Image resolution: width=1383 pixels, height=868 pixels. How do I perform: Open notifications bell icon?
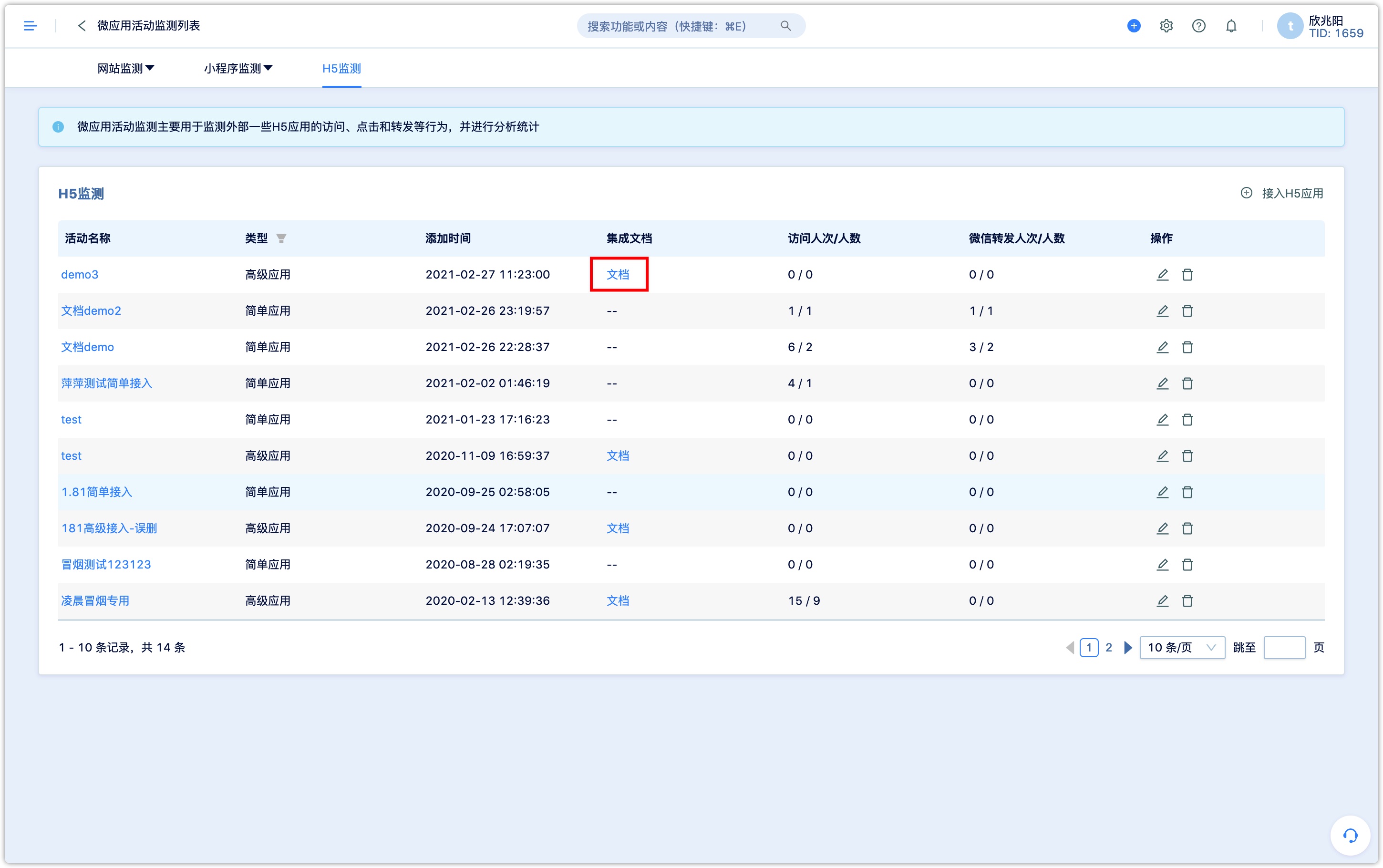[x=1231, y=26]
